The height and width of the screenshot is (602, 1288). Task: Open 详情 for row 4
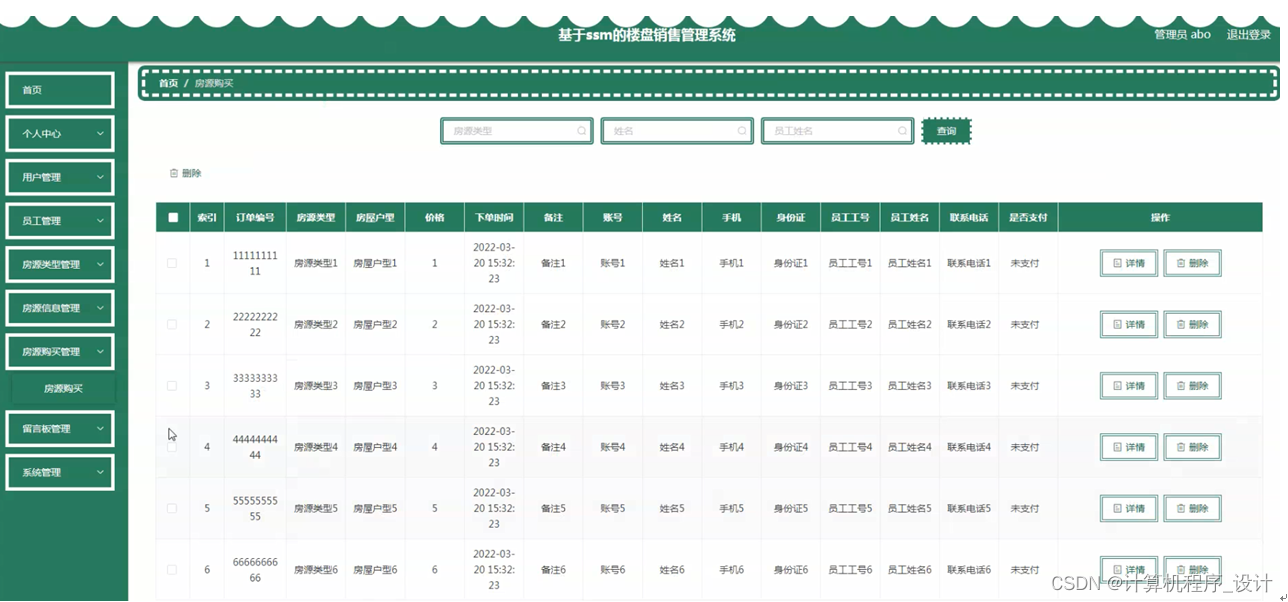point(1129,447)
